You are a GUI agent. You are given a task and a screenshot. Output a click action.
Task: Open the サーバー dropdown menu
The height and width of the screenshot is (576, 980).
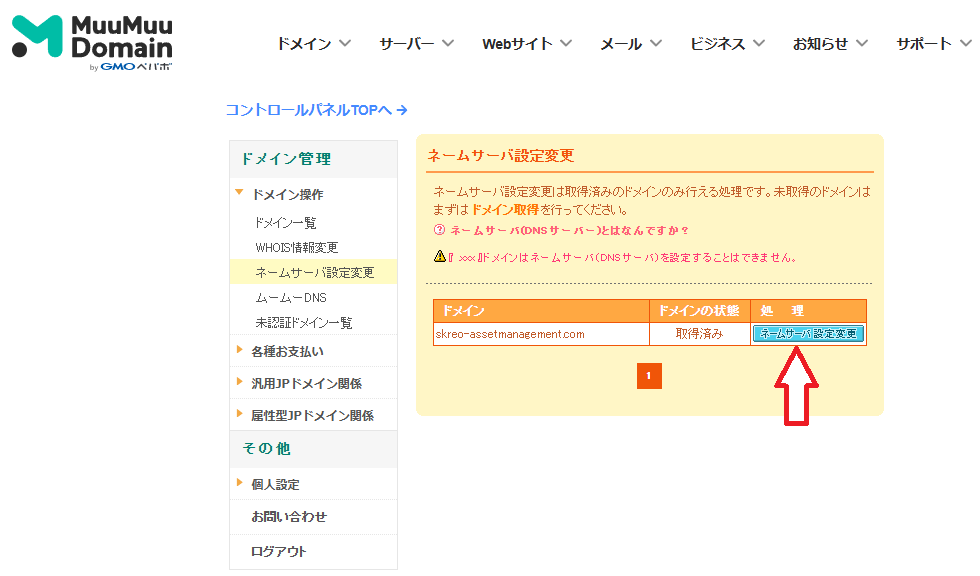[416, 44]
